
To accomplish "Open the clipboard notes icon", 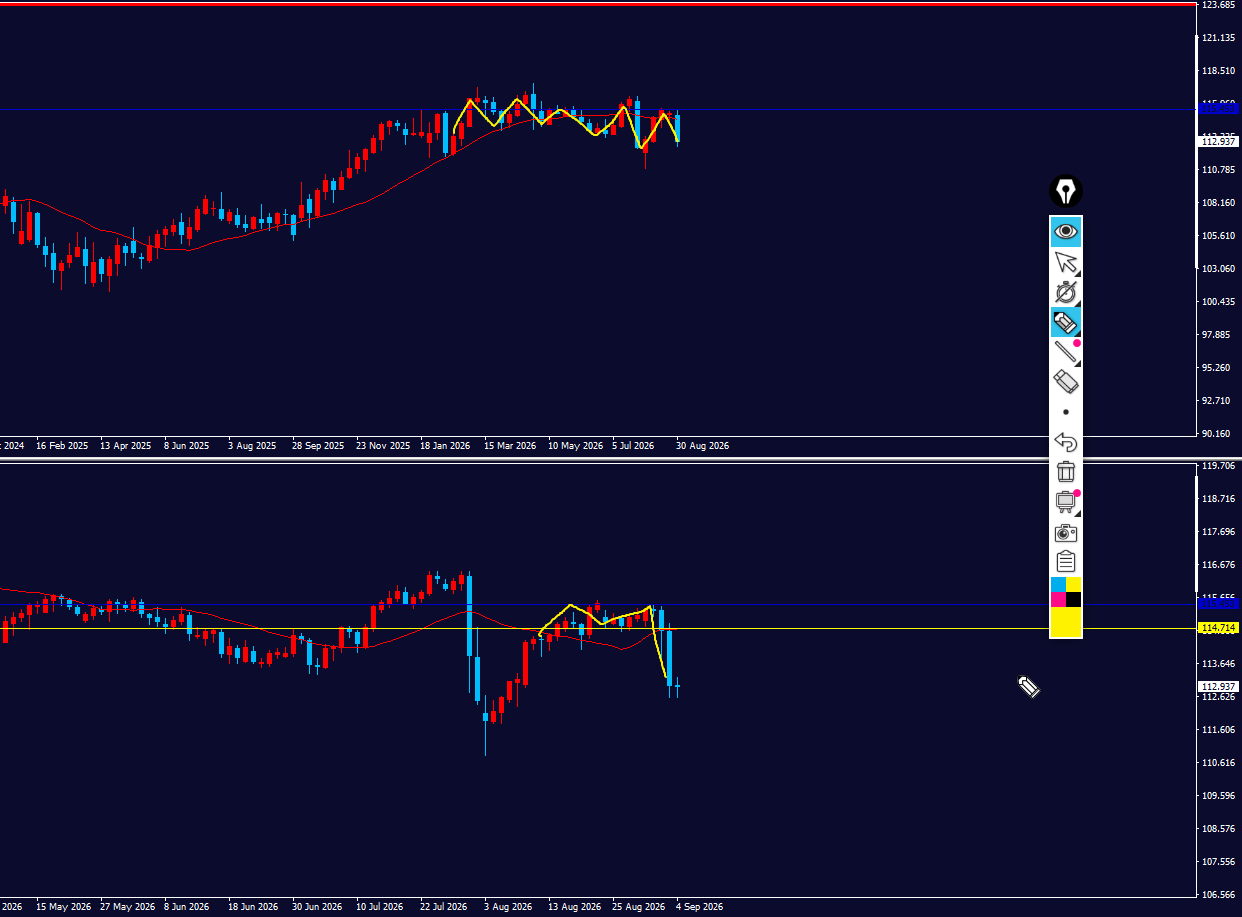I will tap(1066, 562).
